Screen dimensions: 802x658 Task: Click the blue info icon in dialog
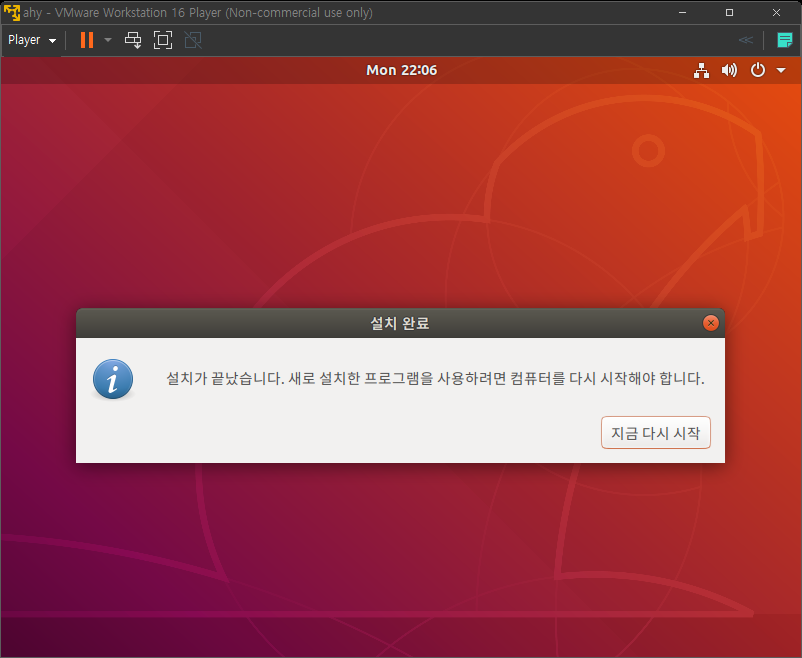coord(113,379)
